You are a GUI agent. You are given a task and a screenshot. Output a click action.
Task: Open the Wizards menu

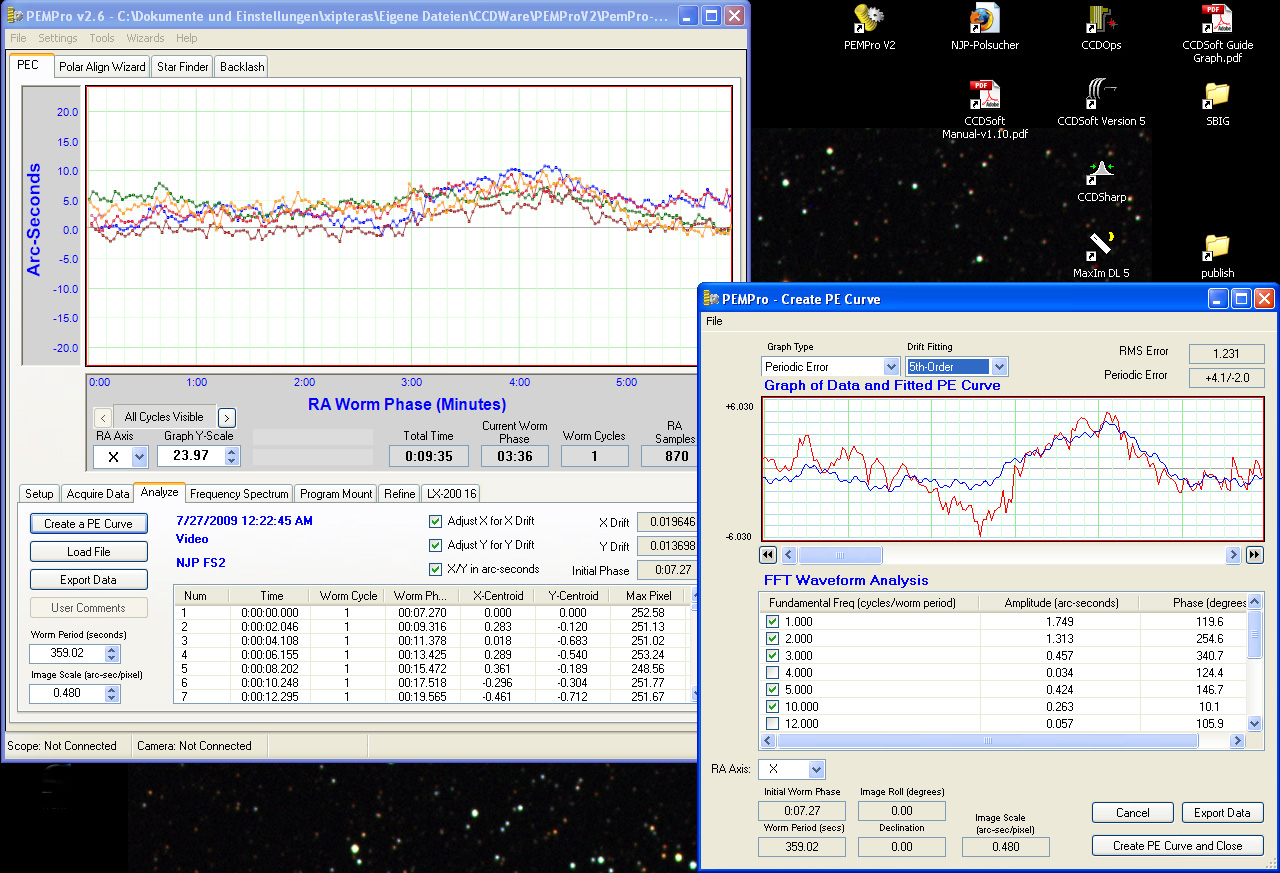coord(145,38)
